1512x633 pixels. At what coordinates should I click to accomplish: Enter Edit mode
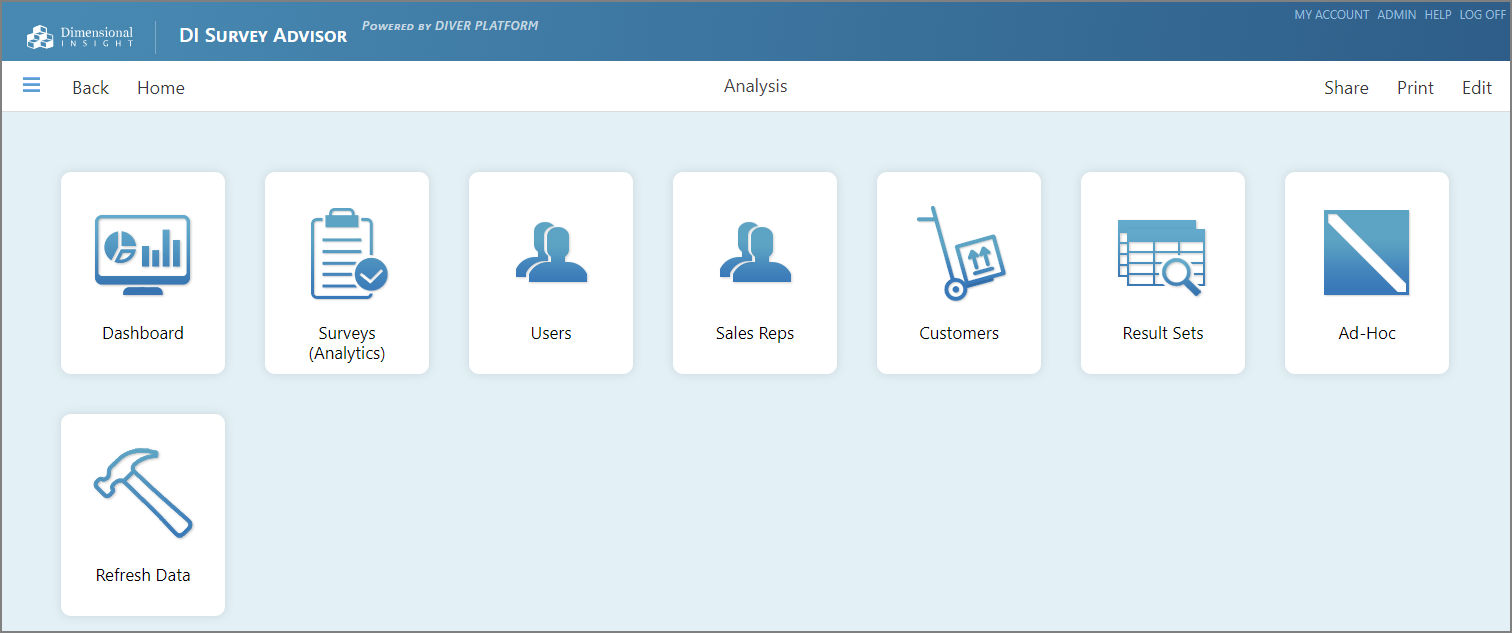(1477, 88)
